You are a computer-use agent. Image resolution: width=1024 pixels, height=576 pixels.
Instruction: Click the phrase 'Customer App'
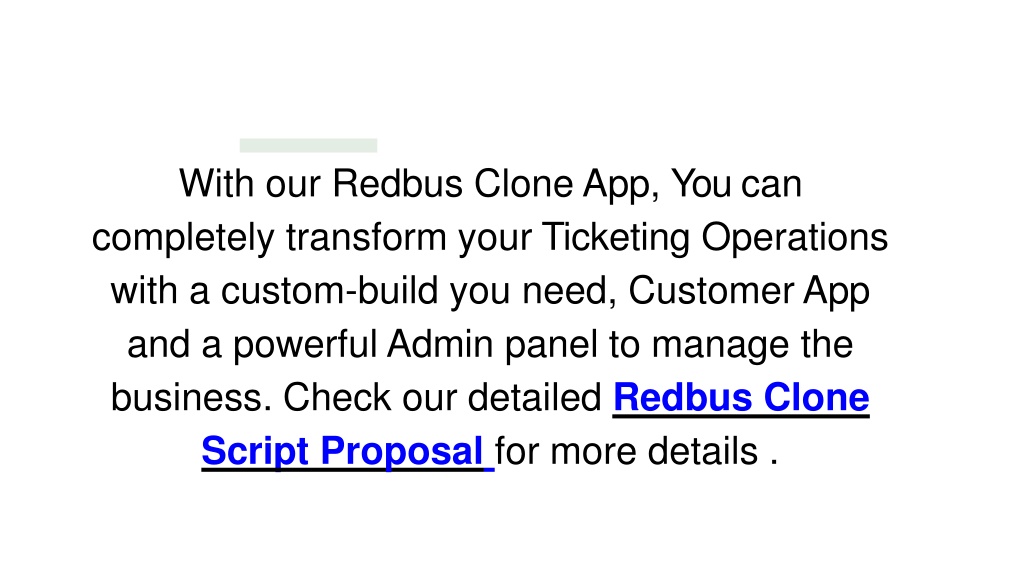[x=749, y=291]
